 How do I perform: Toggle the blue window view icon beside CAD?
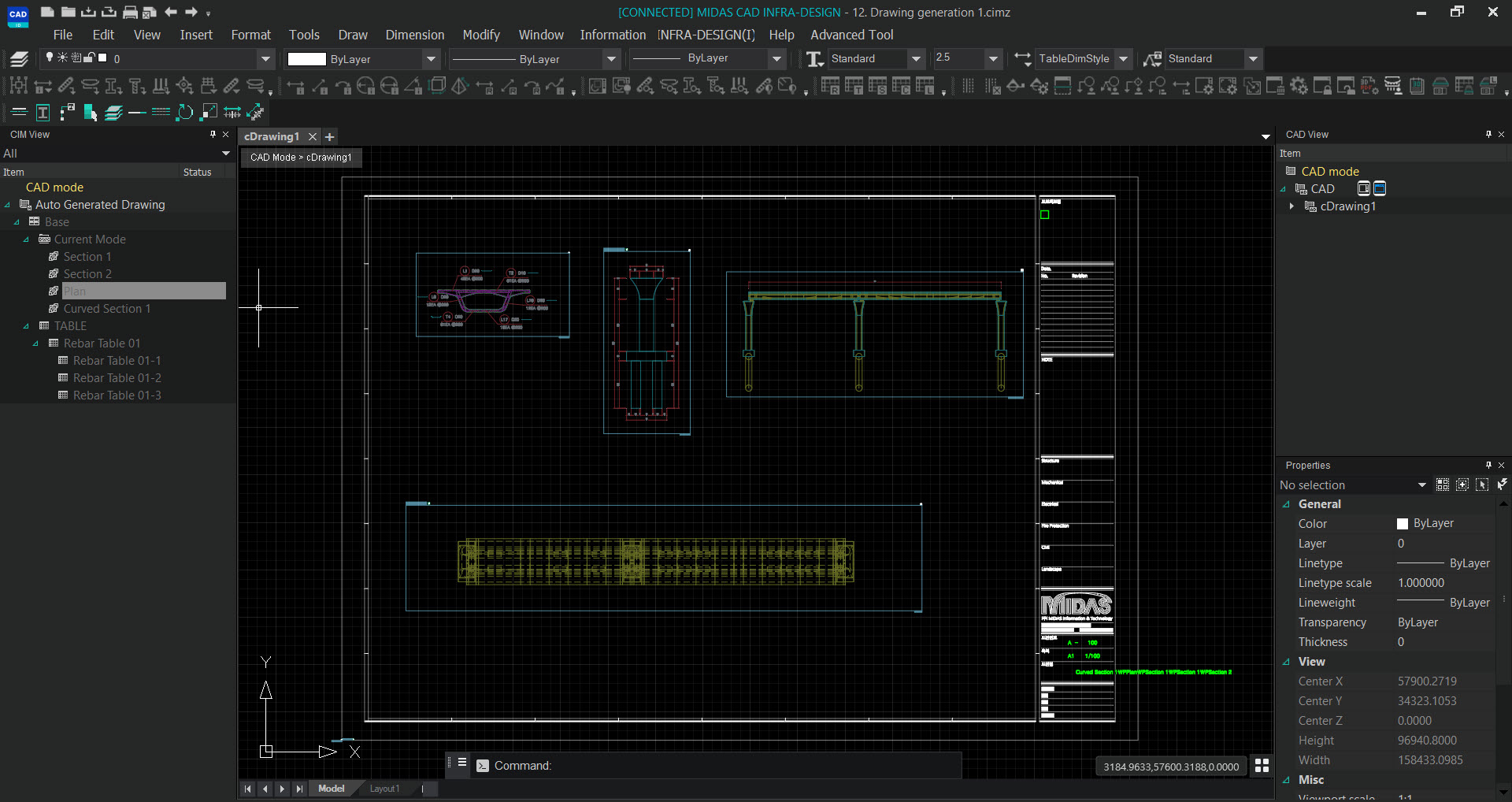[x=1380, y=188]
